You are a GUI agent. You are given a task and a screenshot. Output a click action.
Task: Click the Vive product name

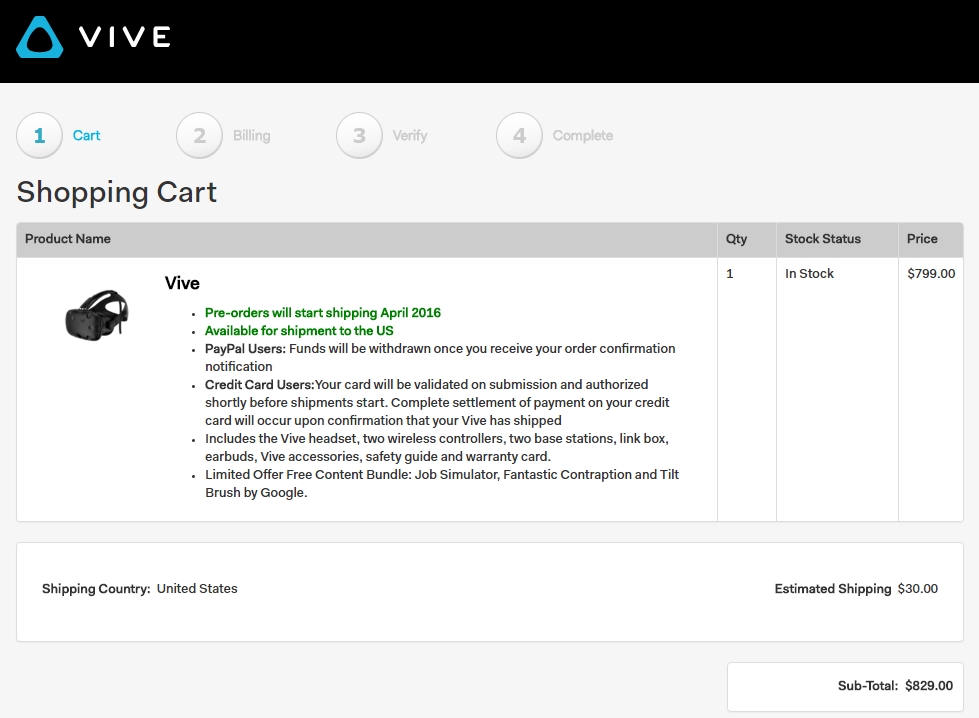point(182,283)
